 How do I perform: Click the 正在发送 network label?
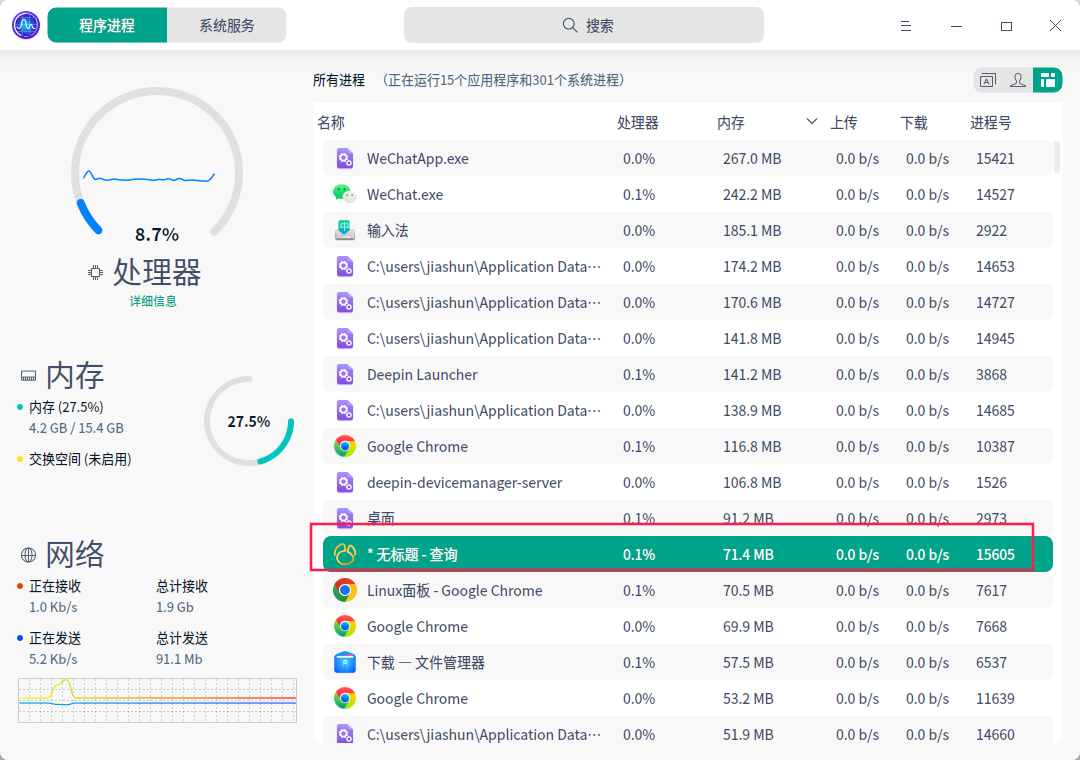coord(55,638)
